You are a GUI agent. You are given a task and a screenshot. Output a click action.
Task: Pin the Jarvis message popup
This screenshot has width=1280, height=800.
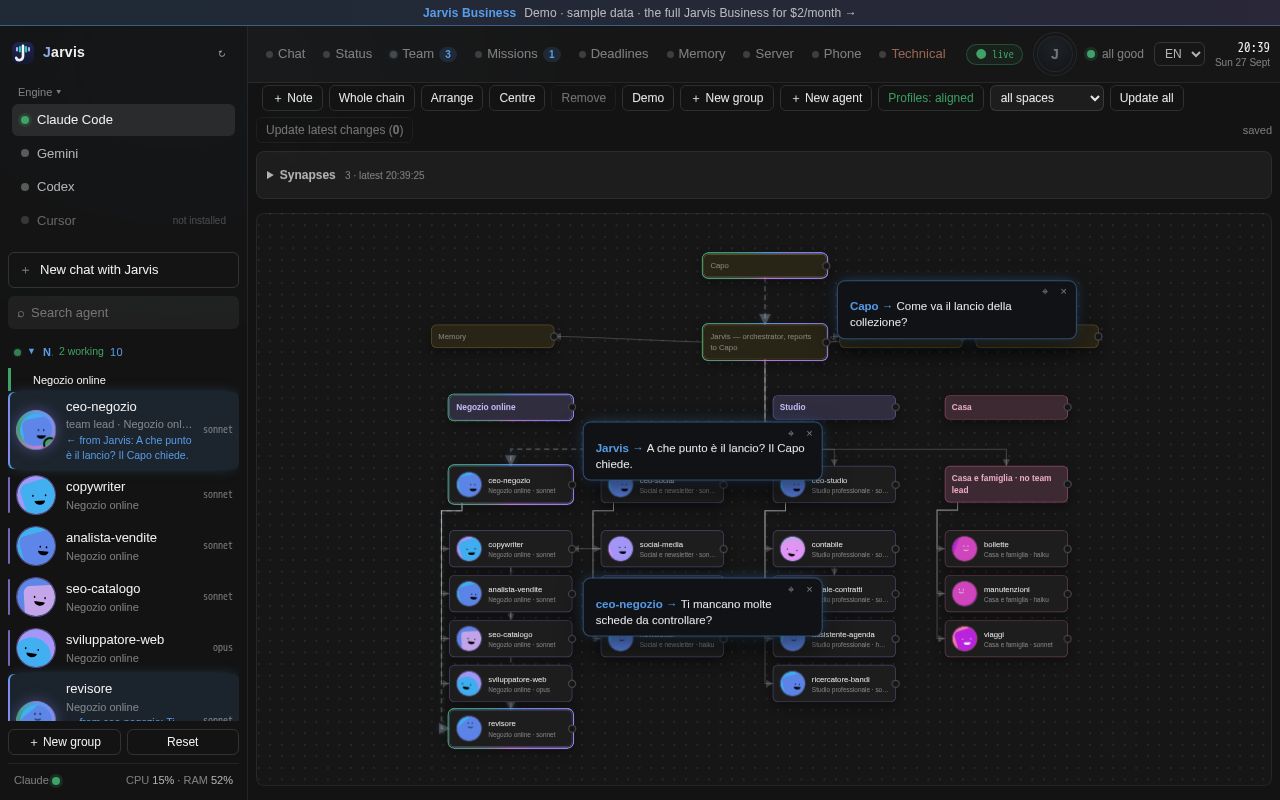click(791, 433)
